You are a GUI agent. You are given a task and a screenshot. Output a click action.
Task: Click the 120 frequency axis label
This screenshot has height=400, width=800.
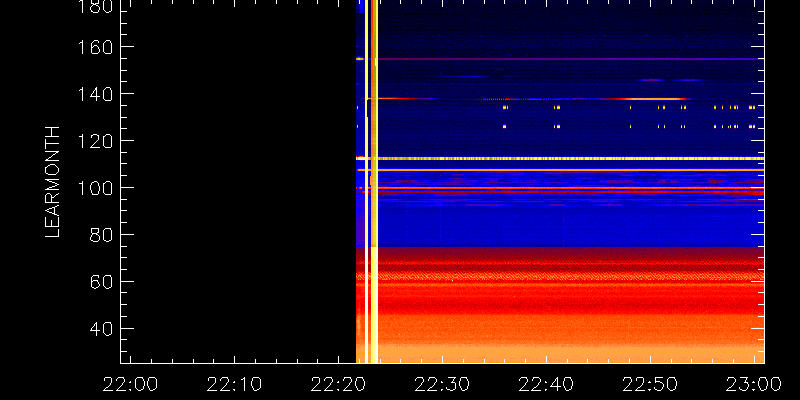click(x=95, y=142)
